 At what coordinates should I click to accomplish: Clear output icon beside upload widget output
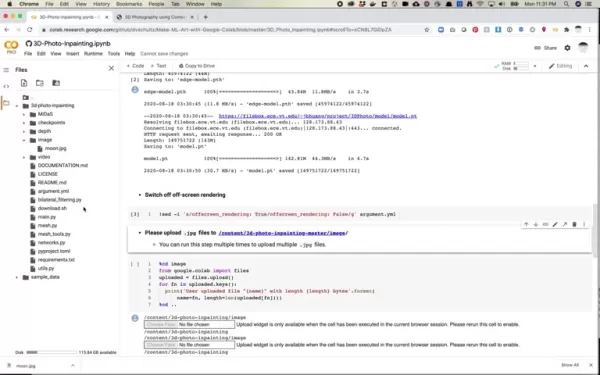click(x=135, y=318)
